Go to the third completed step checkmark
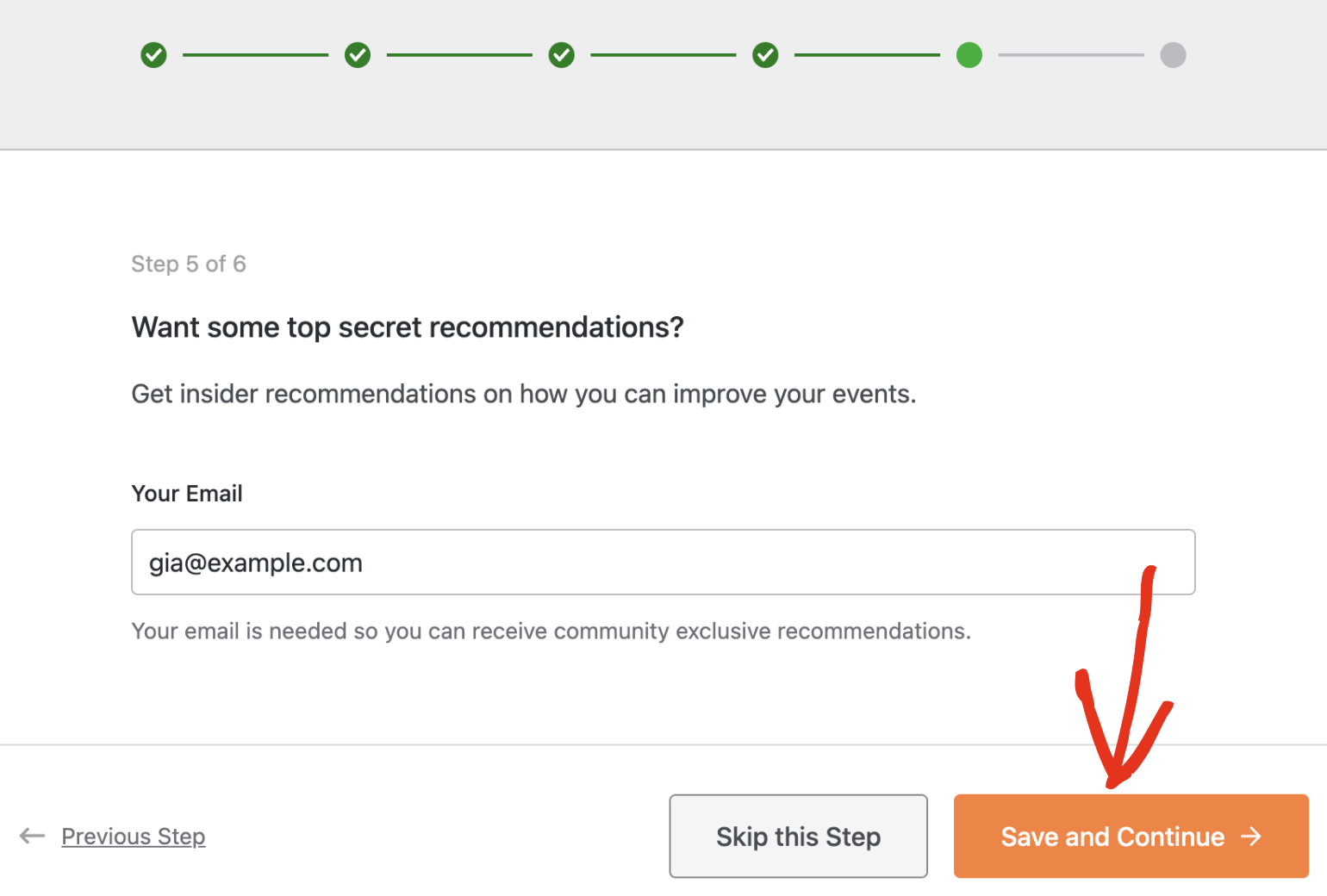Image resolution: width=1327 pixels, height=896 pixels. [562, 55]
